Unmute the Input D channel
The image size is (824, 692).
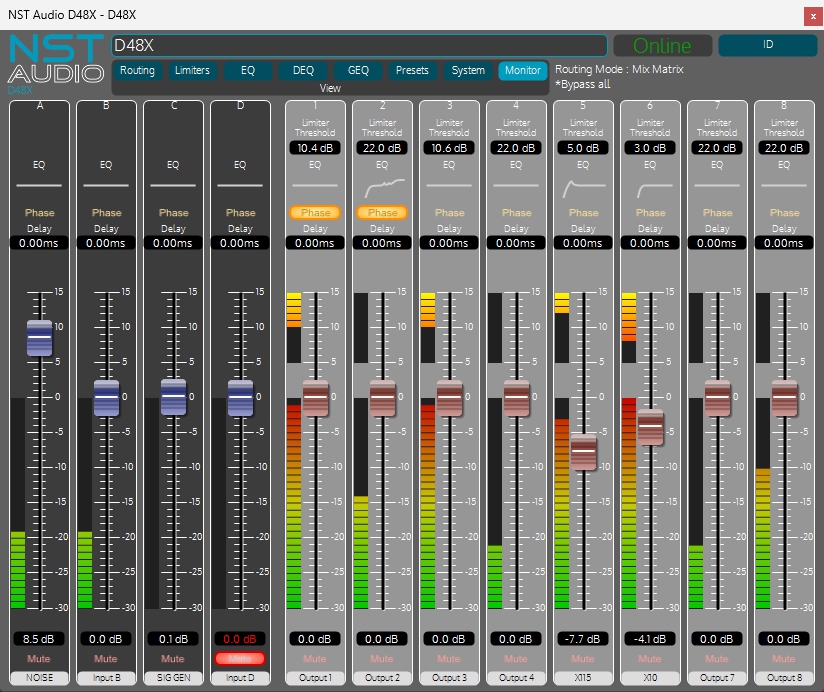pyautogui.click(x=240, y=659)
